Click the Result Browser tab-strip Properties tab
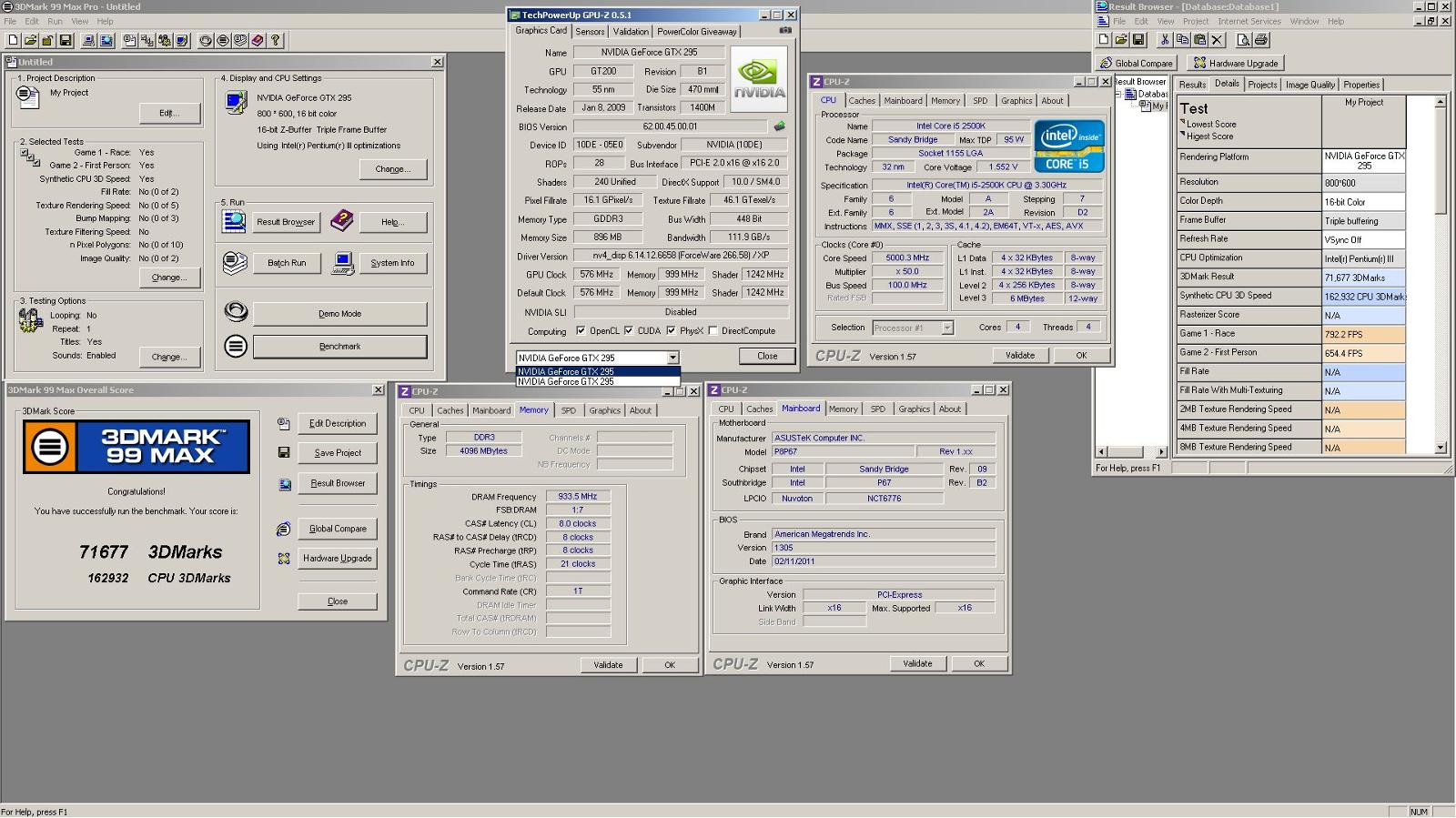 pos(1361,85)
